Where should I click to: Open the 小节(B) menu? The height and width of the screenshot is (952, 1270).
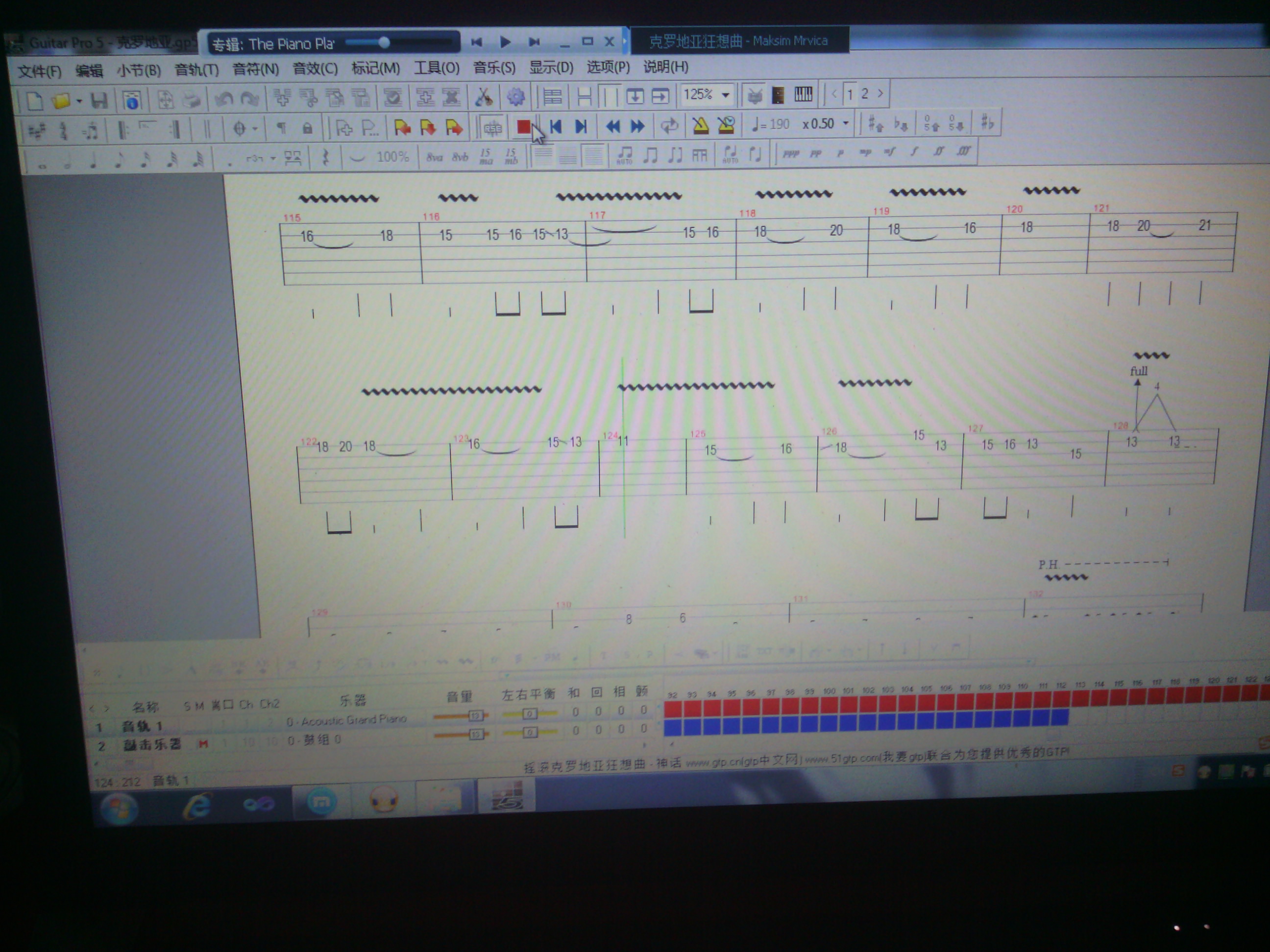coord(138,70)
